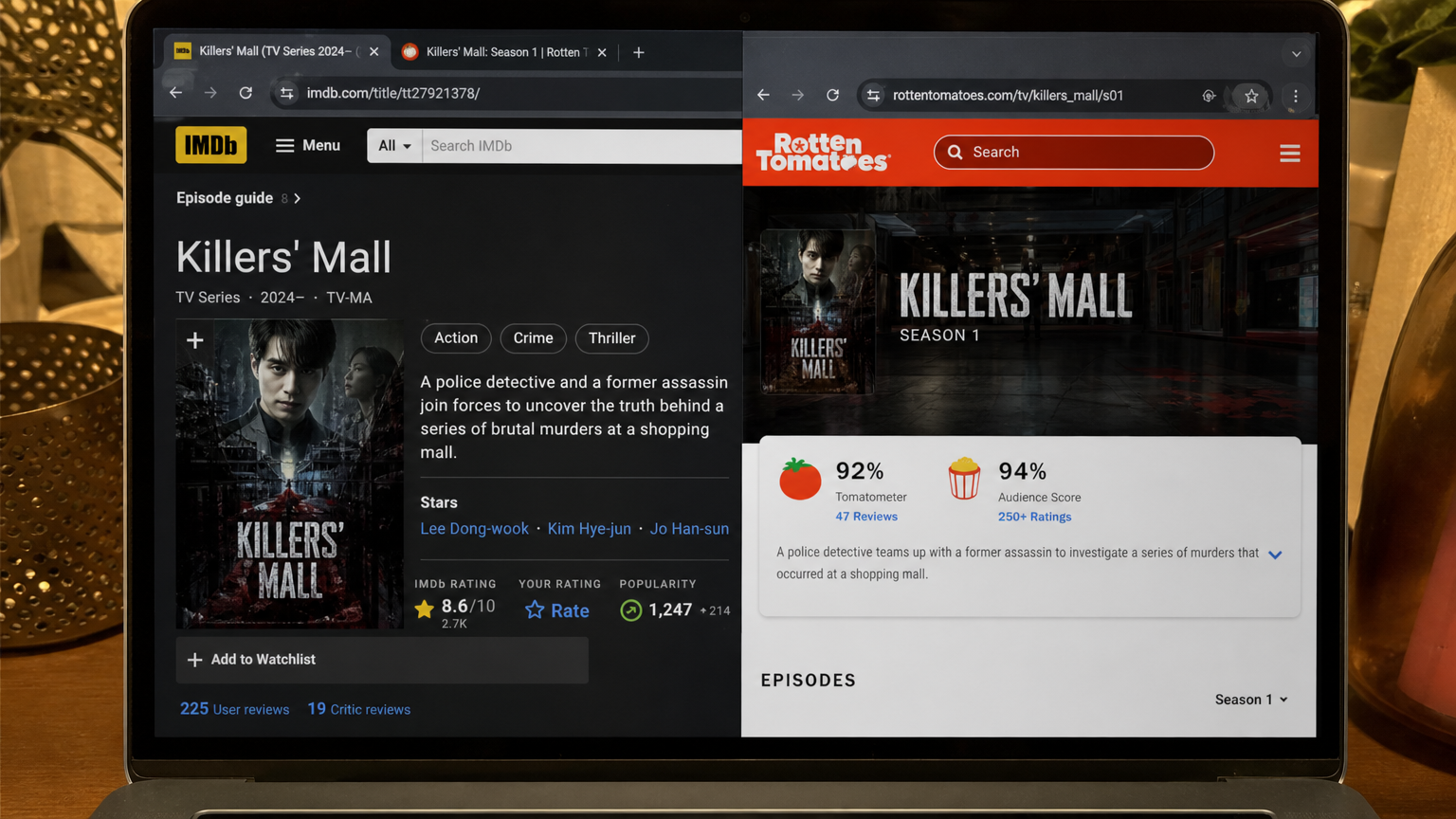The width and height of the screenshot is (1456, 819).
Task: Bookmark the Rotten Tomatoes page with the star
Action: (1251, 96)
